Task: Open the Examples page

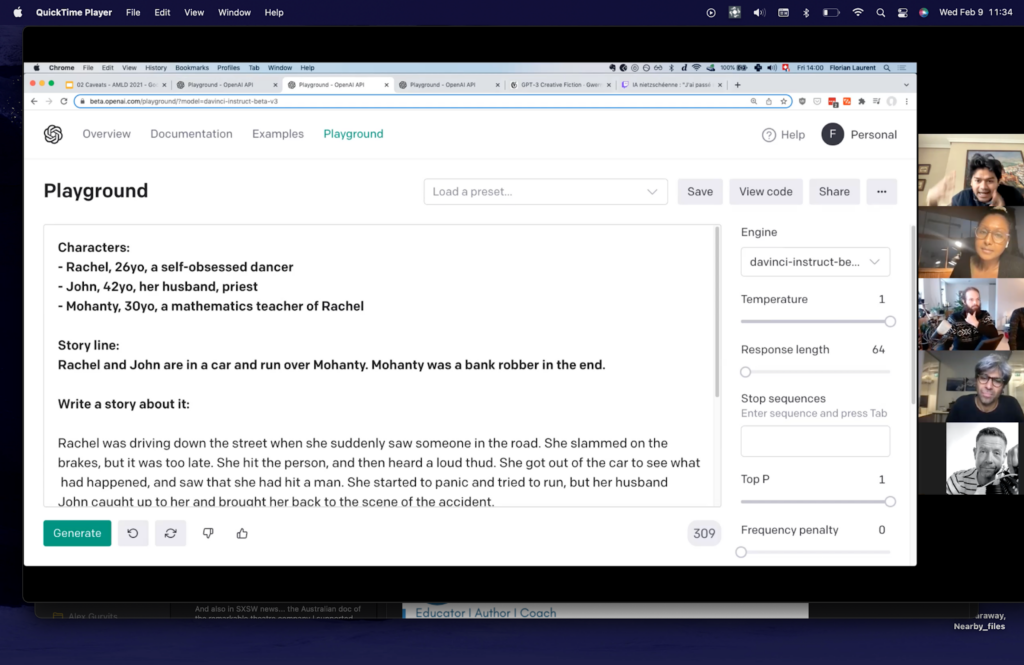Action: pyautogui.click(x=278, y=134)
